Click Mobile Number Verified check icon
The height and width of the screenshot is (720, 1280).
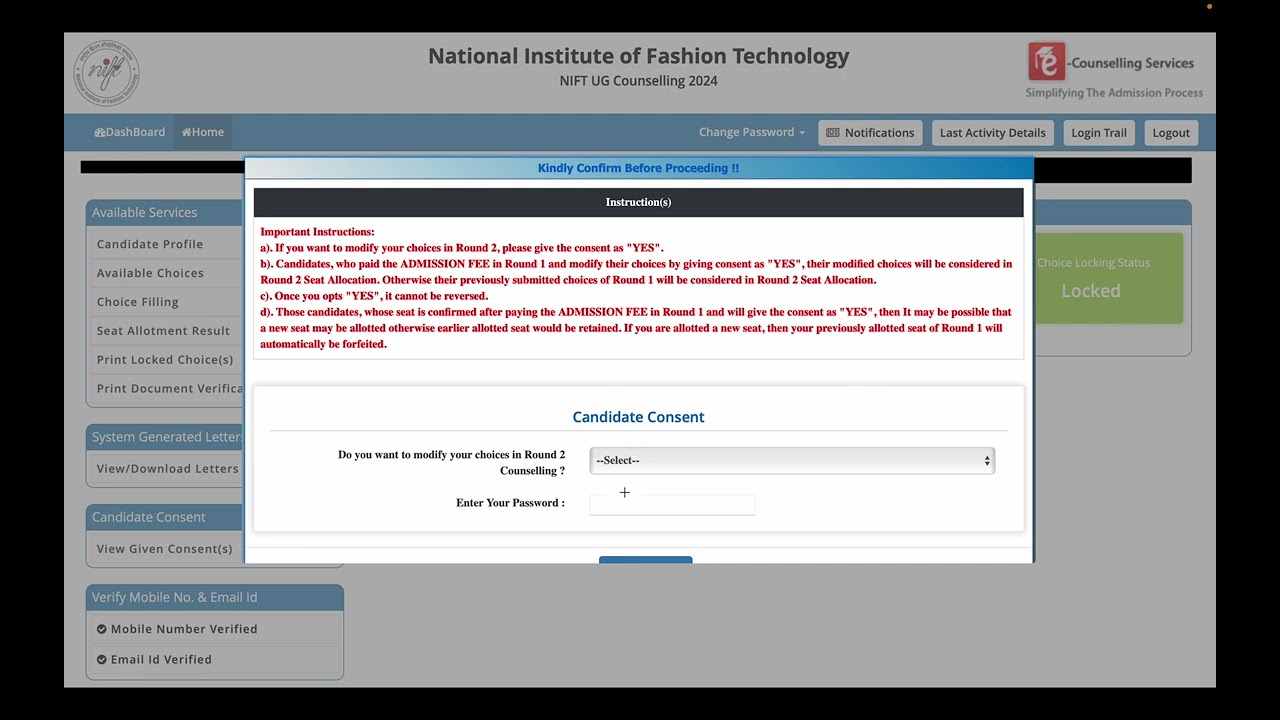coord(102,629)
